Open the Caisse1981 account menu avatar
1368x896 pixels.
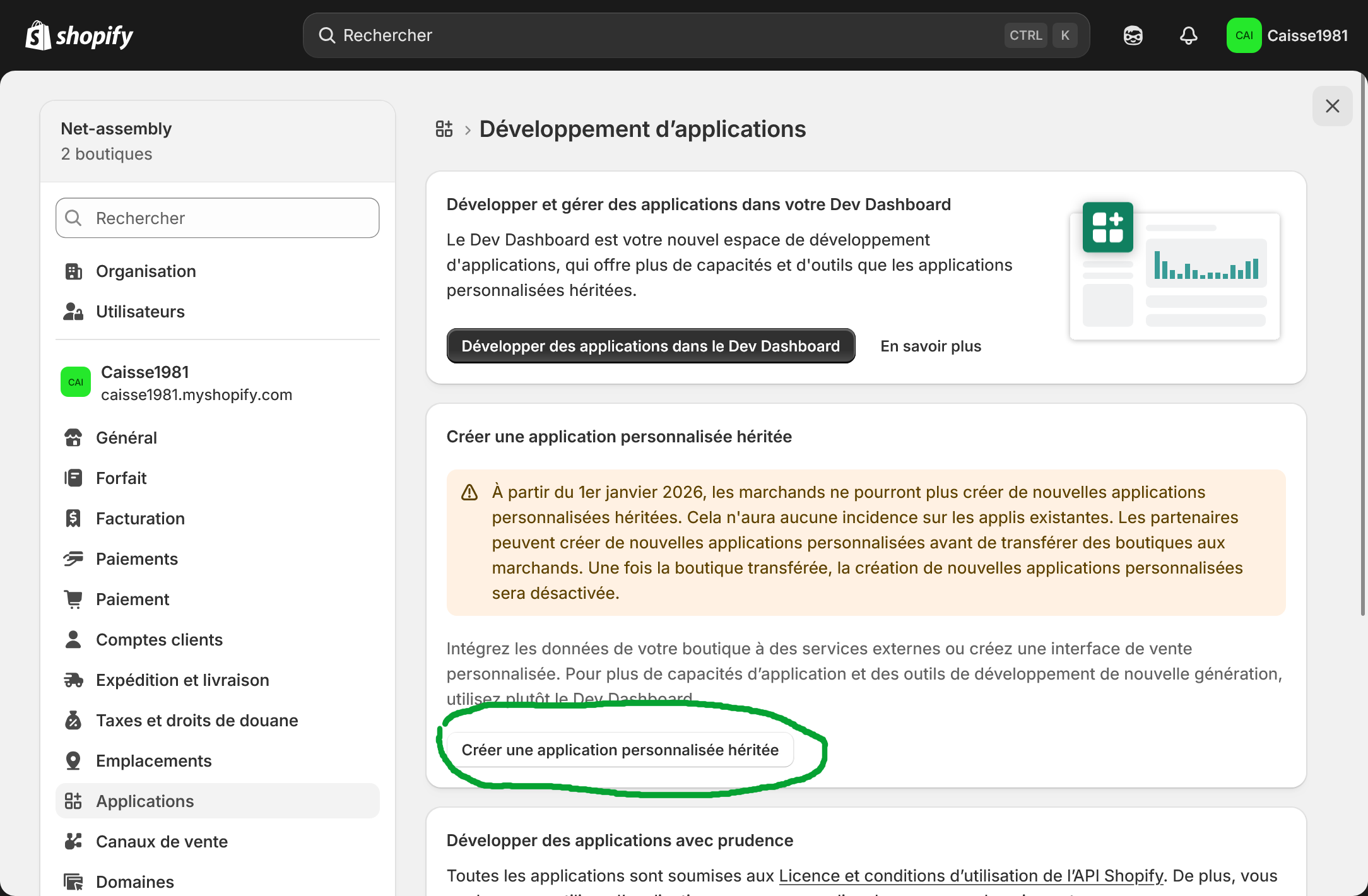point(1243,35)
